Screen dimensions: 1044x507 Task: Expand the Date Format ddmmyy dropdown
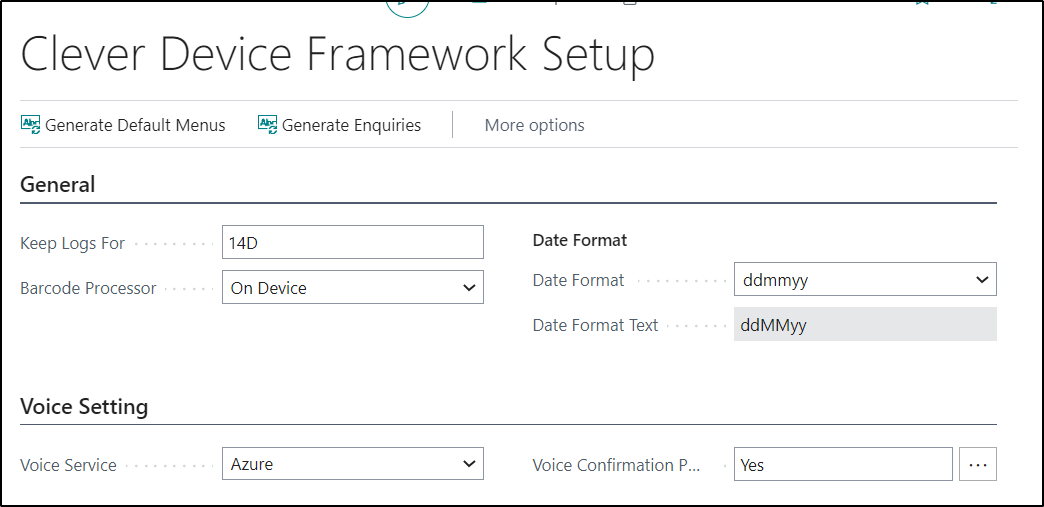coord(865,279)
